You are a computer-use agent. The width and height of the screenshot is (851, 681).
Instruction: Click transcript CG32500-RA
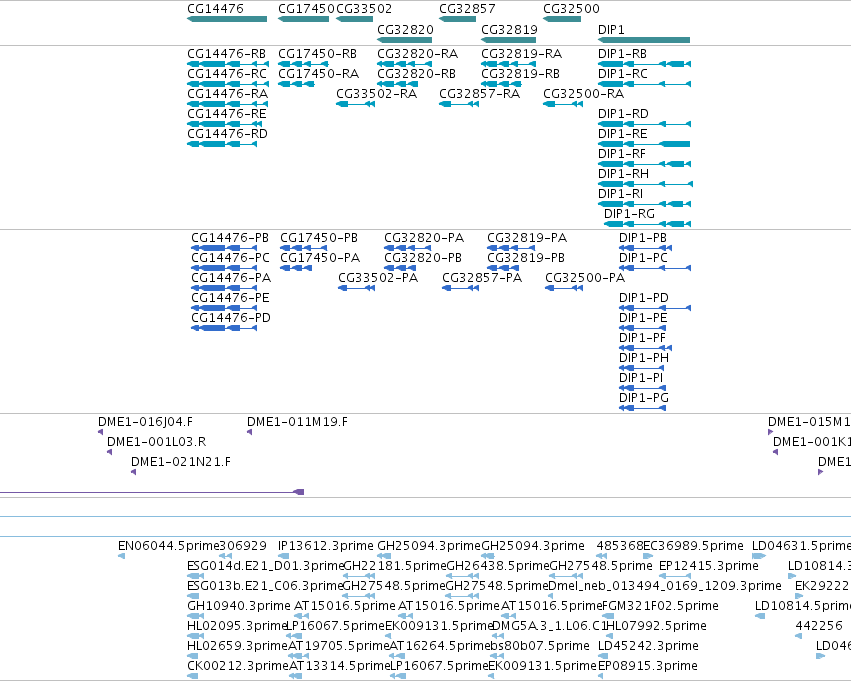[x=583, y=94]
